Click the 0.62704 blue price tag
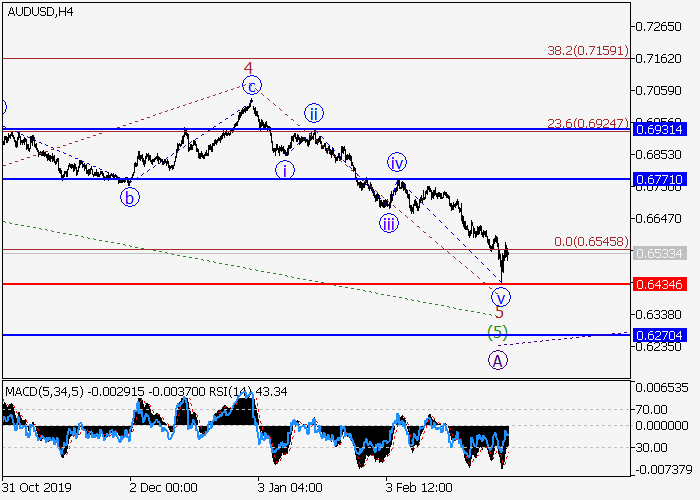This screenshot has height=500, width=700. [x=658, y=335]
